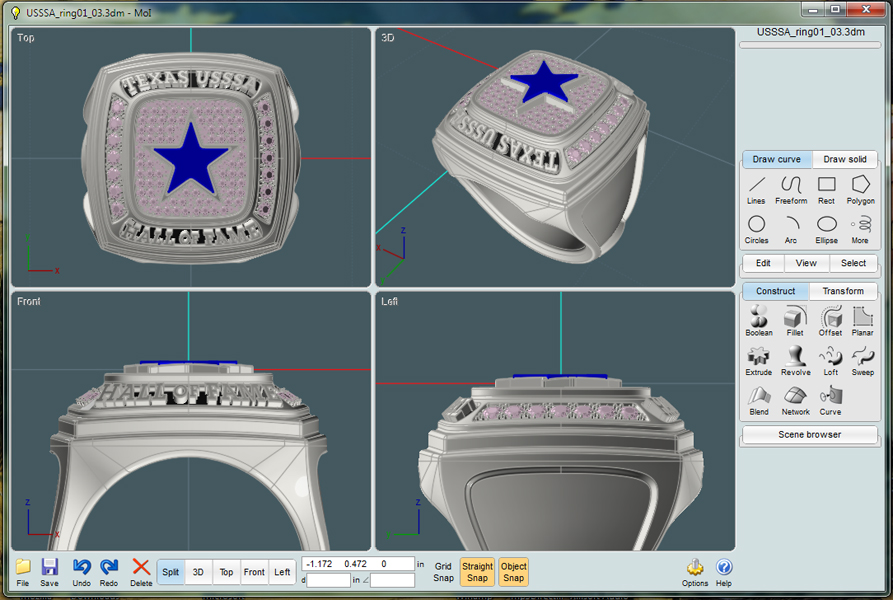This screenshot has width=893, height=600.
Task: Select the Planar tool
Action: click(x=863, y=321)
